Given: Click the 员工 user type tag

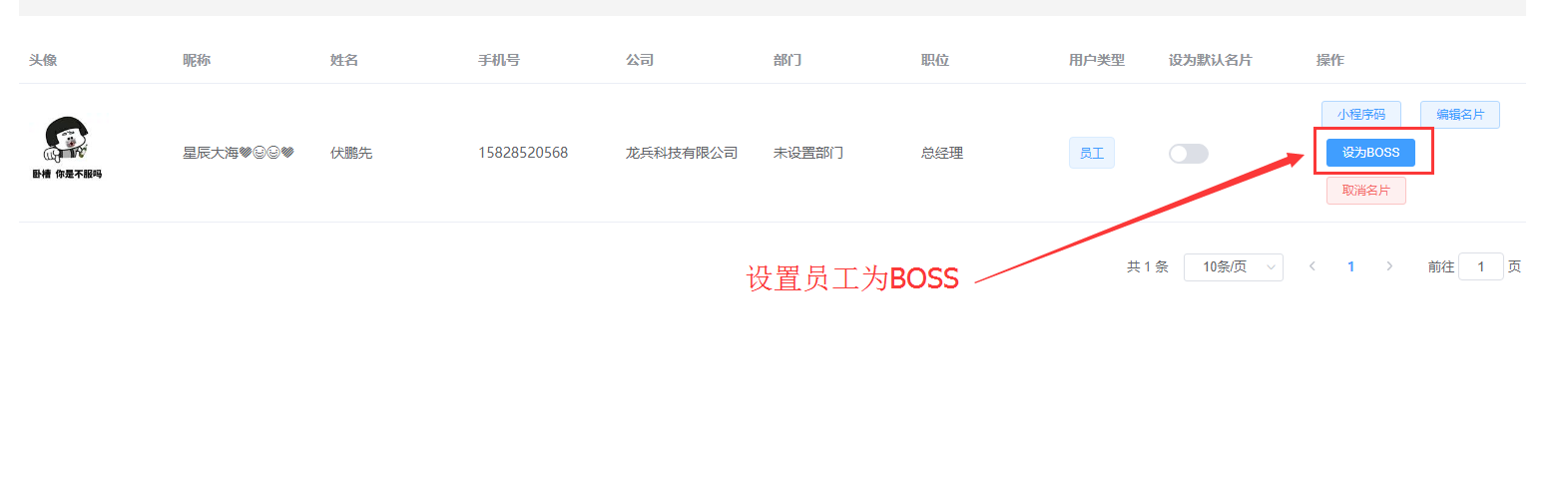Looking at the screenshot, I should pos(1092,153).
